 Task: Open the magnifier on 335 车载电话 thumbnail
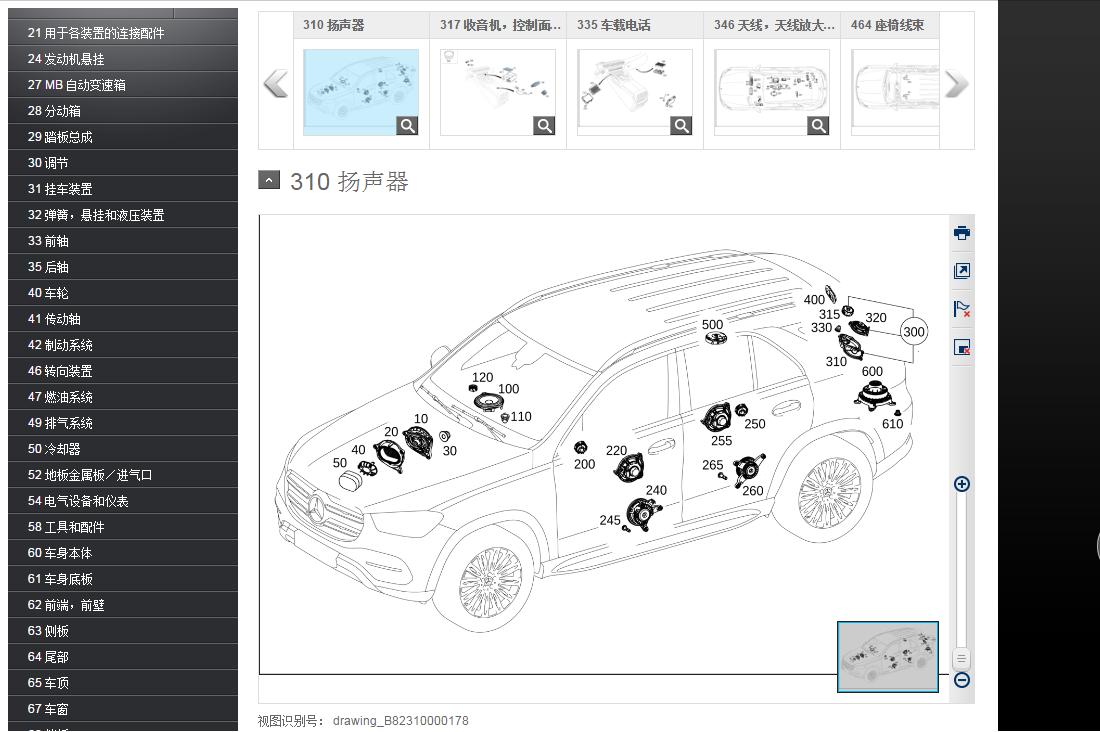click(681, 125)
